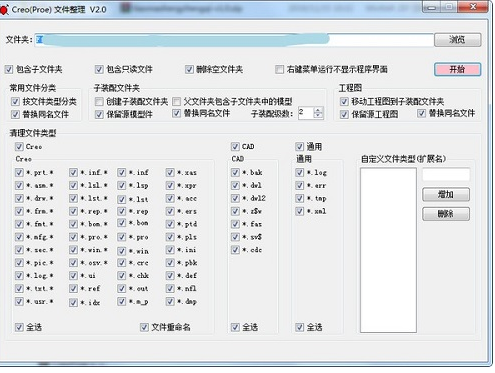Uncheck 移动工程图到子装配文件夹

tap(344, 101)
